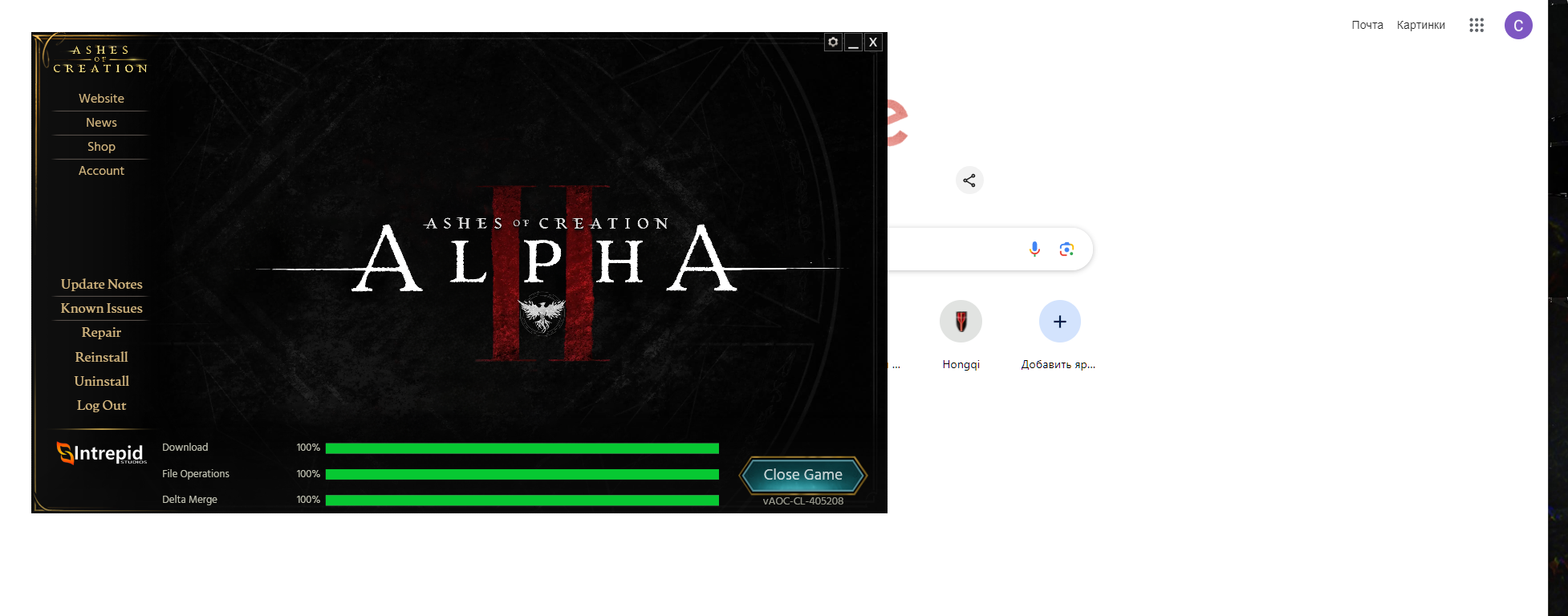1568x616 pixels.
Task: View the Update Notes
Action: pos(101,284)
